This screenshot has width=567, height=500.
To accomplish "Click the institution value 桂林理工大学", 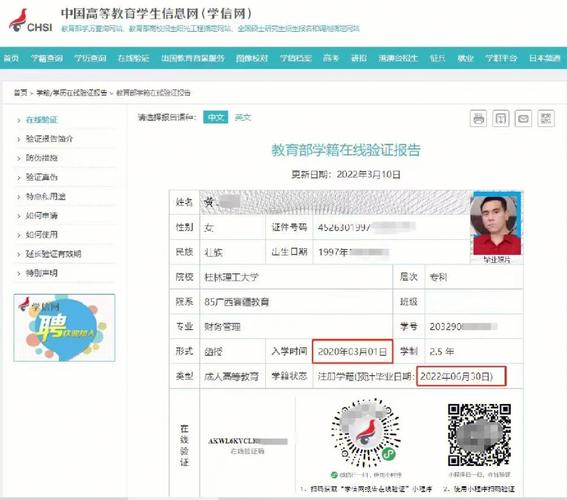I will pos(231,277).
